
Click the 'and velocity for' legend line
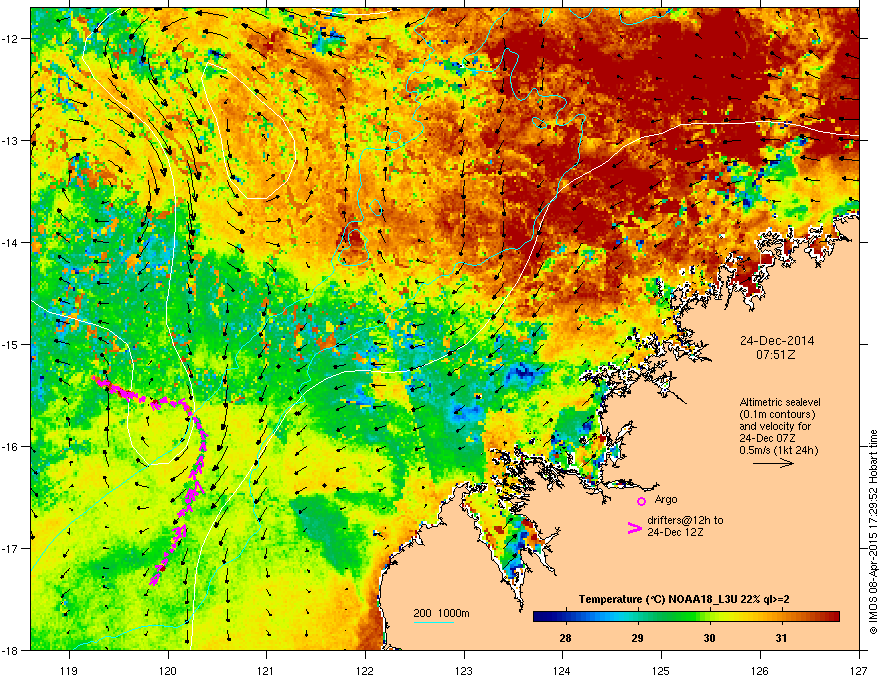pyautogui.click(x=775, y=426)
